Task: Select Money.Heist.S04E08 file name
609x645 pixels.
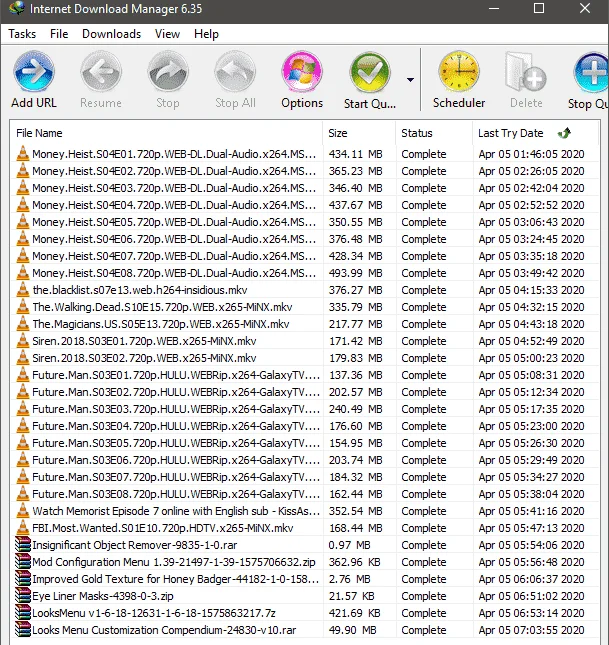Action: coord(174,273)
